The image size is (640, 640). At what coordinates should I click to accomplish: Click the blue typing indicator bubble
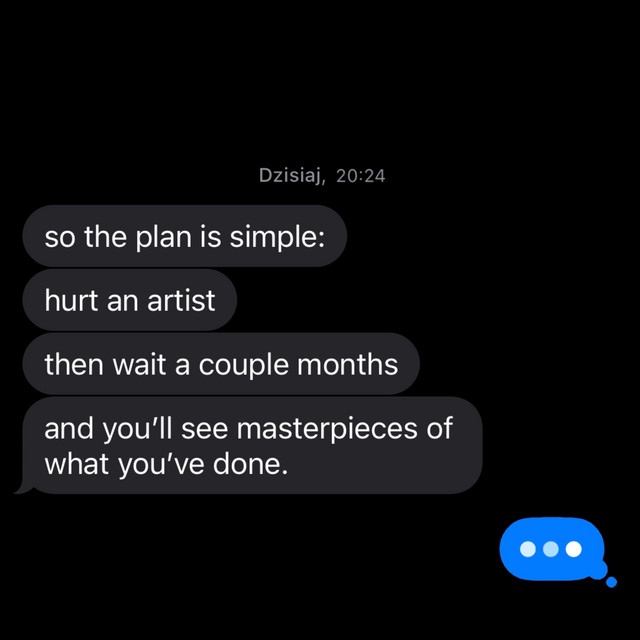click(x=552, y=549)
